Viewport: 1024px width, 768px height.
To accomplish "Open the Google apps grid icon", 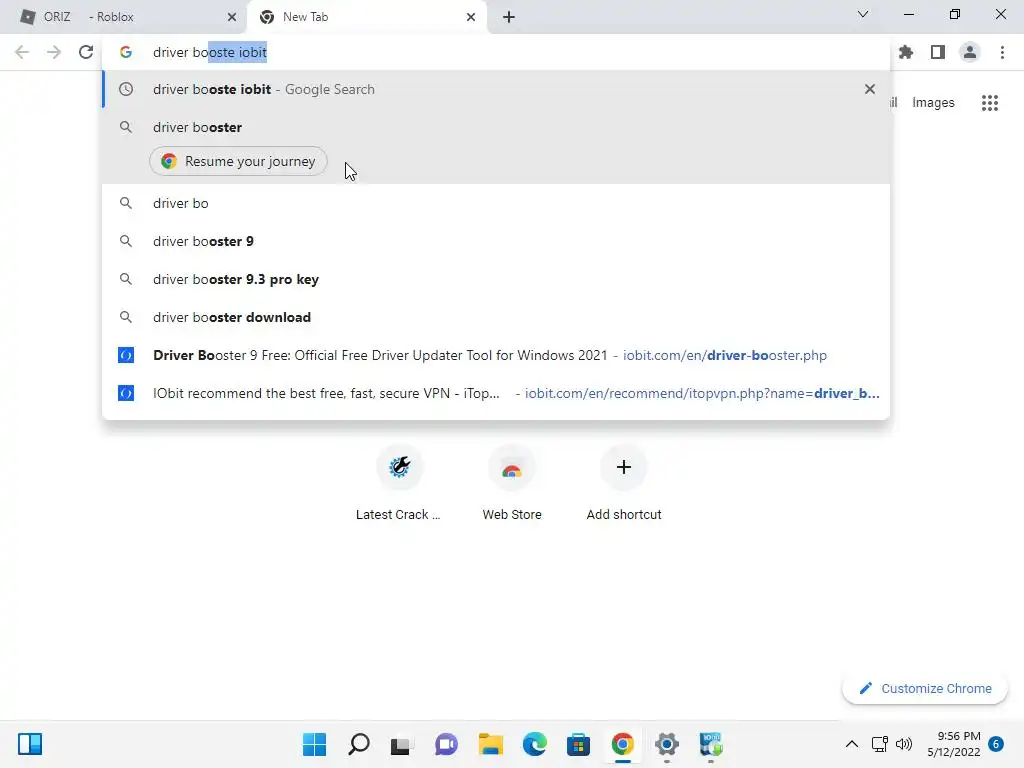I will [990, 103].
